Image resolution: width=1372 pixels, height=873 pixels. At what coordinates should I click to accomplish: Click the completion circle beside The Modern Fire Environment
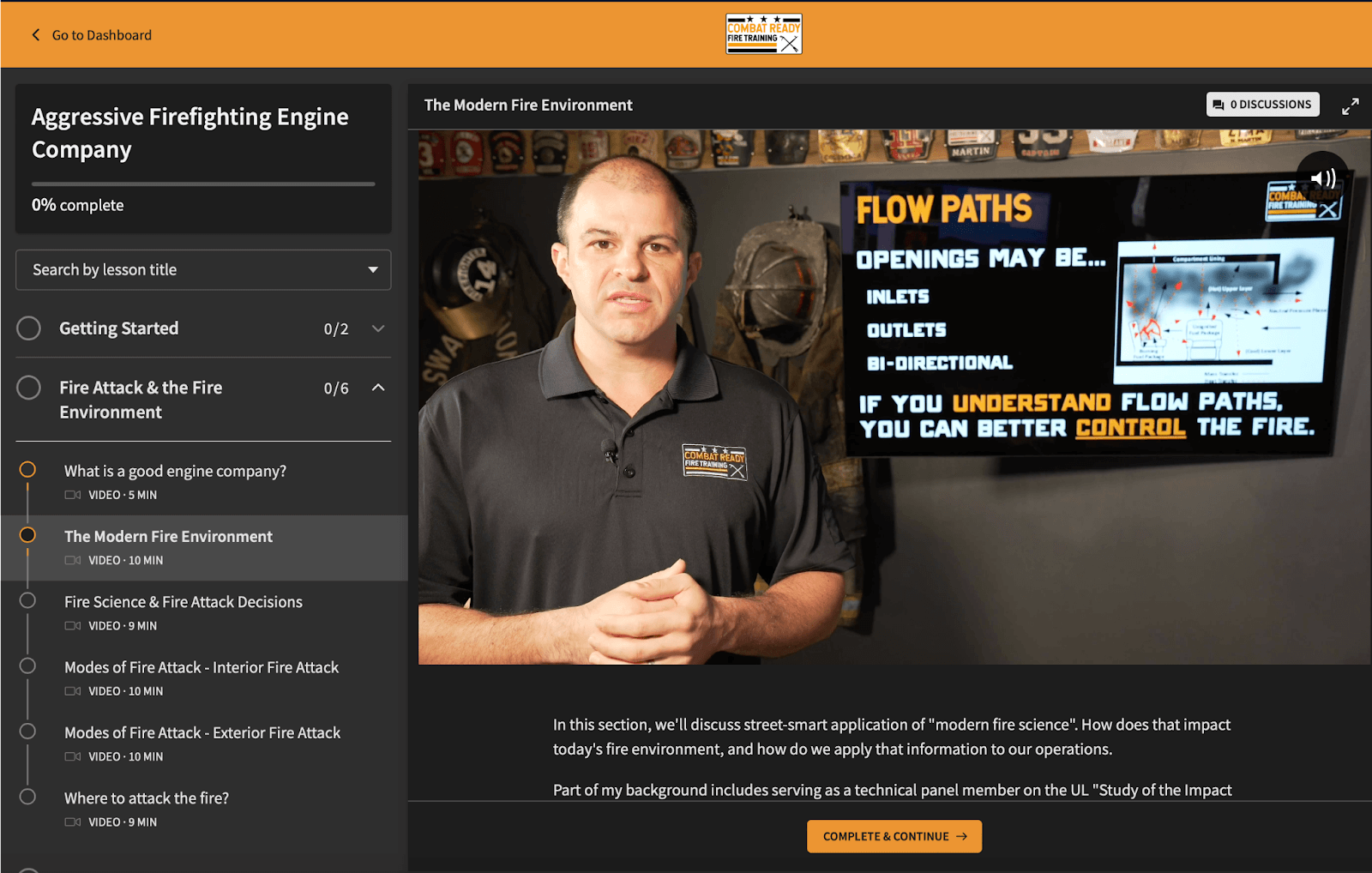tap(28, 534)
